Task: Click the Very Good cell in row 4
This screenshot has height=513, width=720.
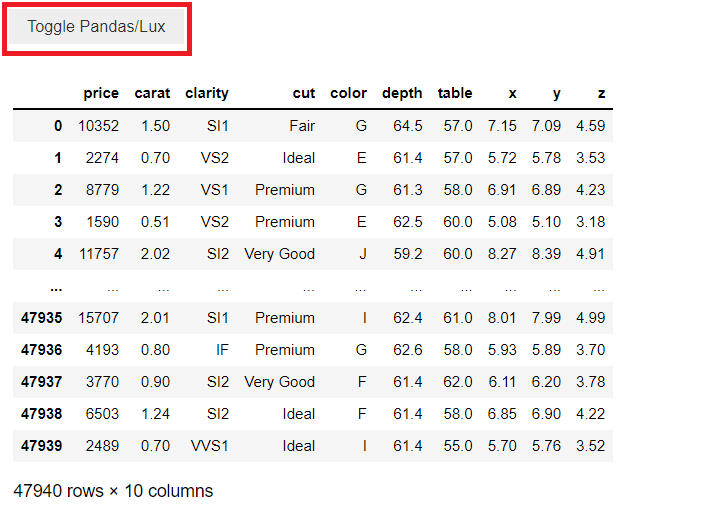Action: [x=279, y=254]
